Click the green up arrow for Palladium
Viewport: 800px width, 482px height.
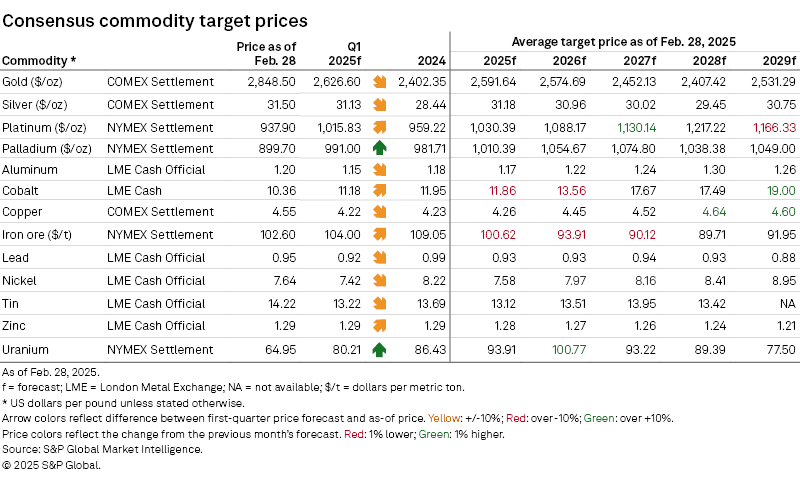pos(380,149)
